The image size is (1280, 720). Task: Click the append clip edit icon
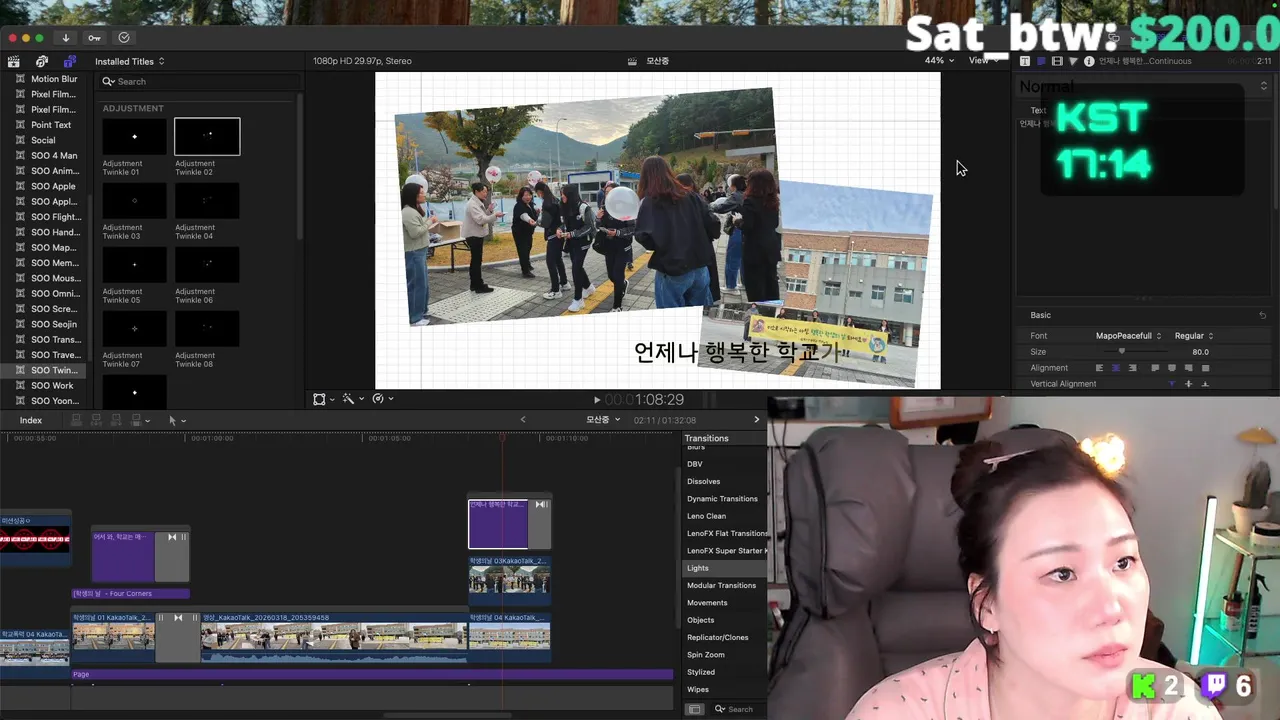click(x=117, y=420)
